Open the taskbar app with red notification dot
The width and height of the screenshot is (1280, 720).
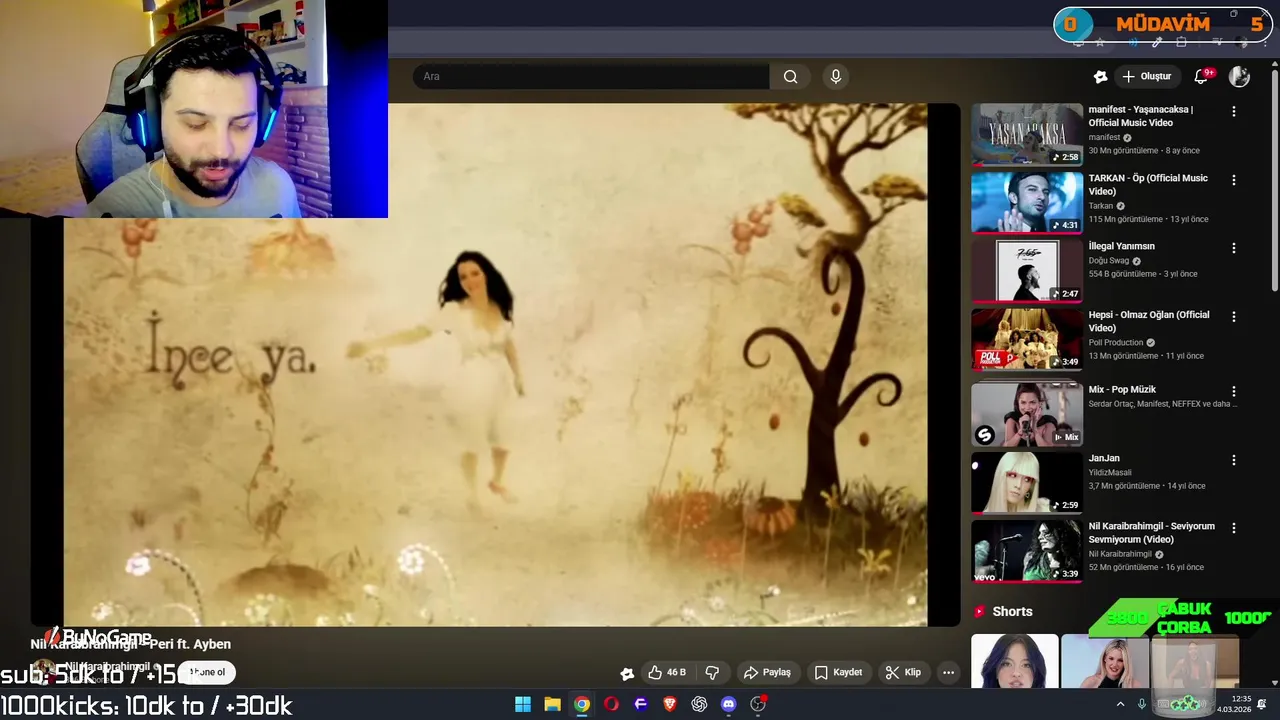(x=758, y=704)
